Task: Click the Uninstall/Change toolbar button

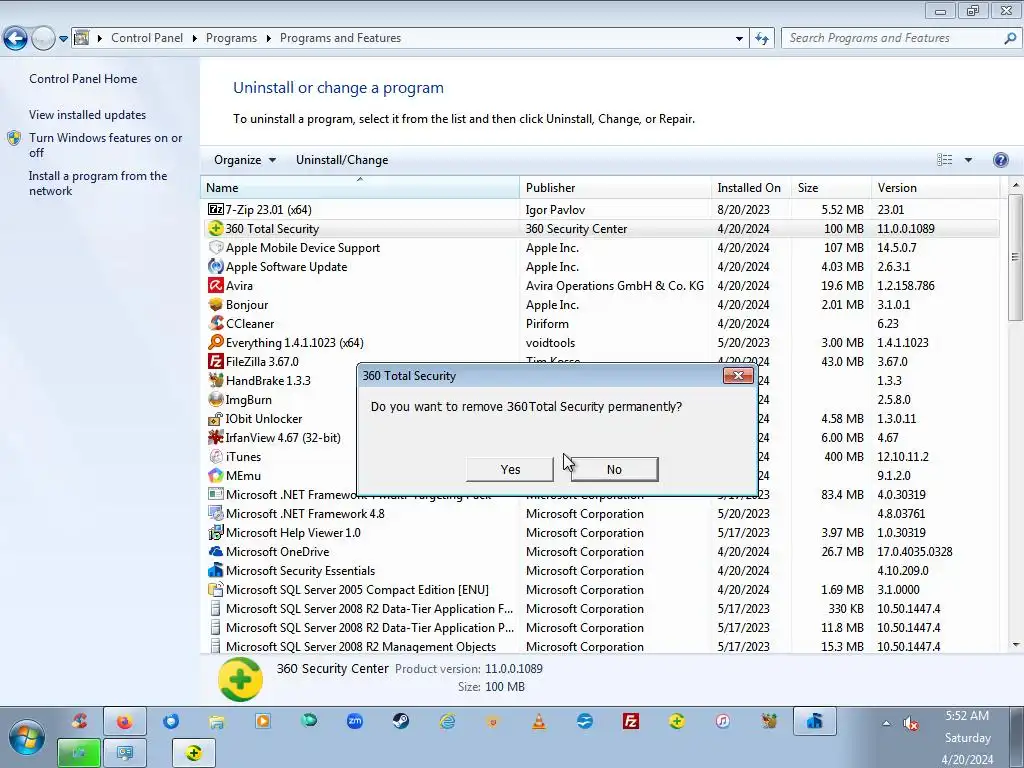Action: coord(342,160)
